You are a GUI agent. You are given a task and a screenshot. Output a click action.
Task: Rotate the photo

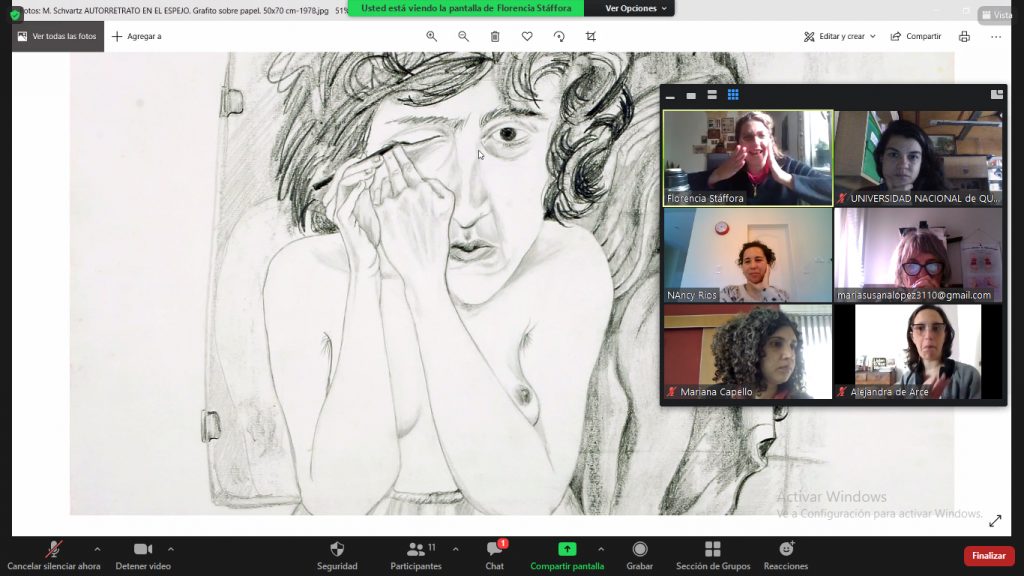click(559, 36)
